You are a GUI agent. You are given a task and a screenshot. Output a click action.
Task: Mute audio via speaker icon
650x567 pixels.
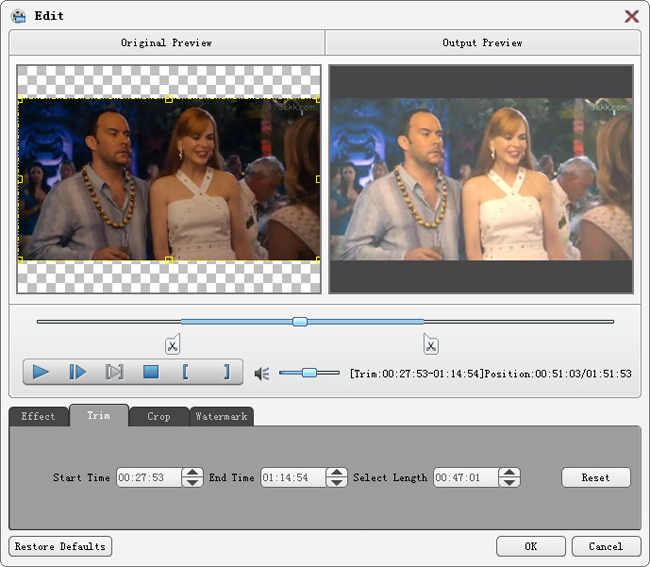262,374
